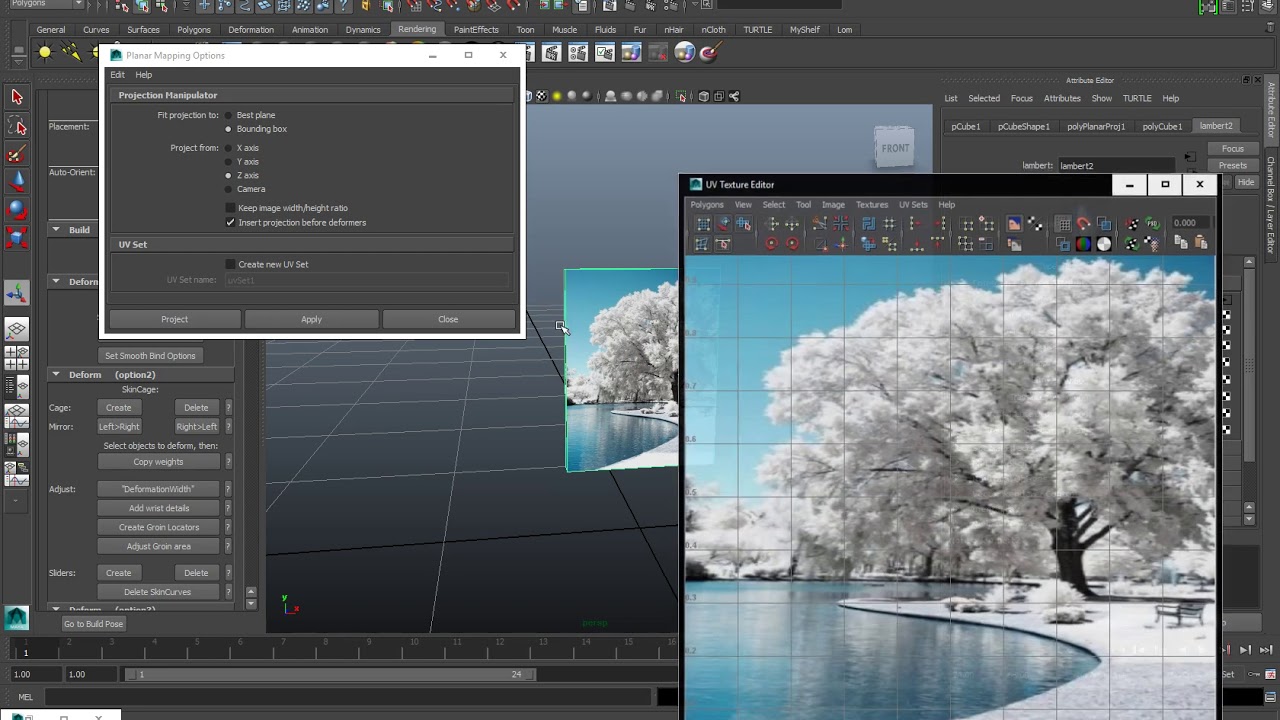The width and height of the screenshot is (1280, 720).
Task: Switch to the Polygons shelf tab
Action: click(x=194, y=30)
